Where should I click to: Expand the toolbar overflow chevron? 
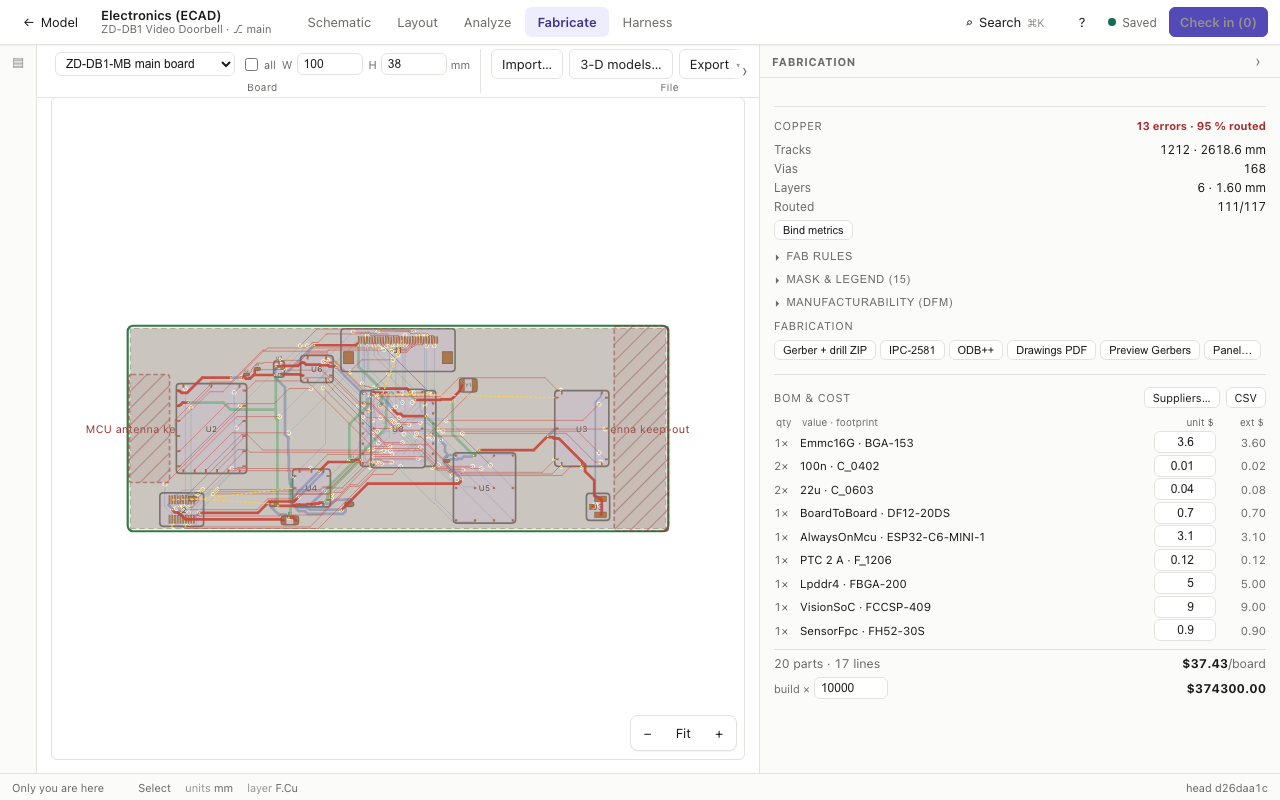[x=744, y=71]
